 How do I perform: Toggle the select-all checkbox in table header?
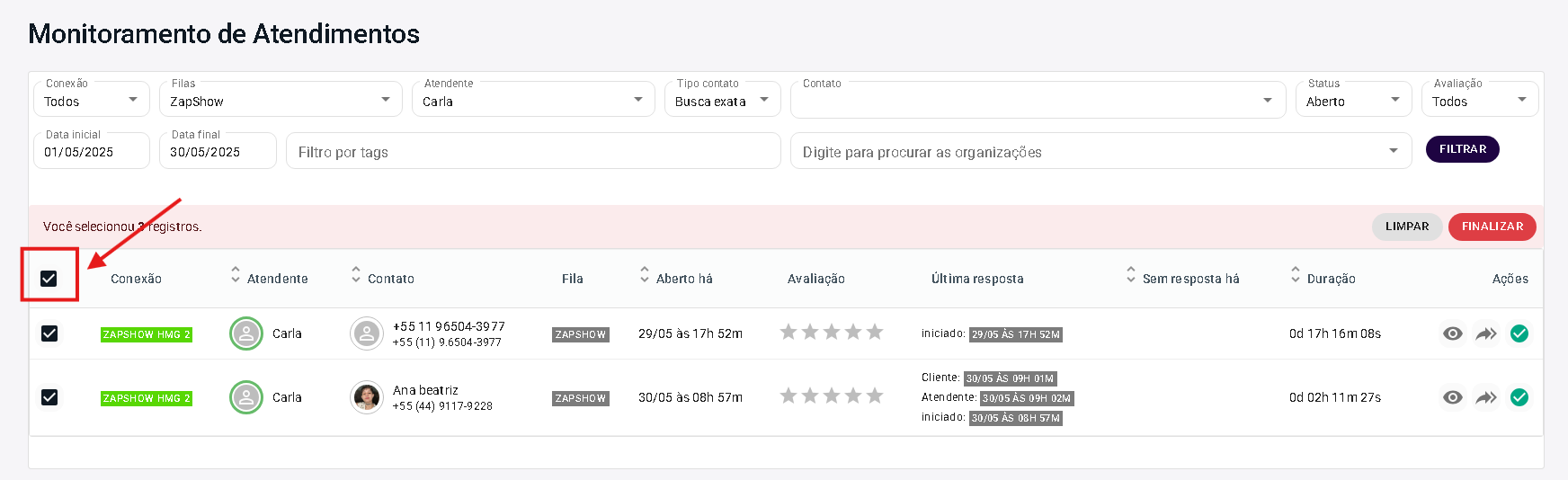coord(49,279)
